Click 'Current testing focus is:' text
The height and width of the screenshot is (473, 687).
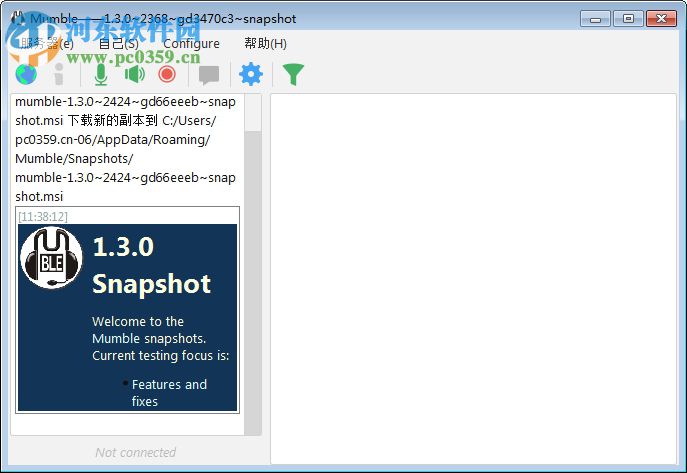point(161,356)
